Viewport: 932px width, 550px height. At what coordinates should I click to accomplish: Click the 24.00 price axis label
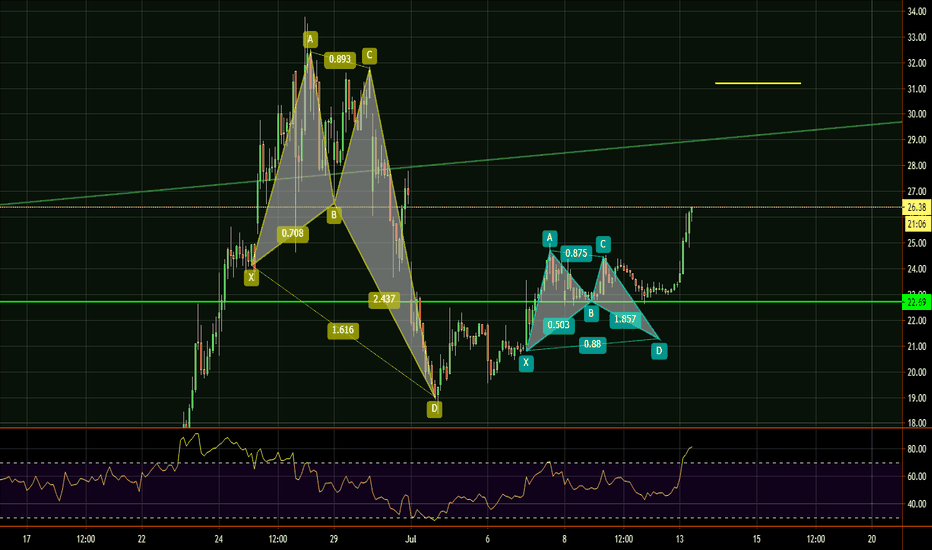917,269
